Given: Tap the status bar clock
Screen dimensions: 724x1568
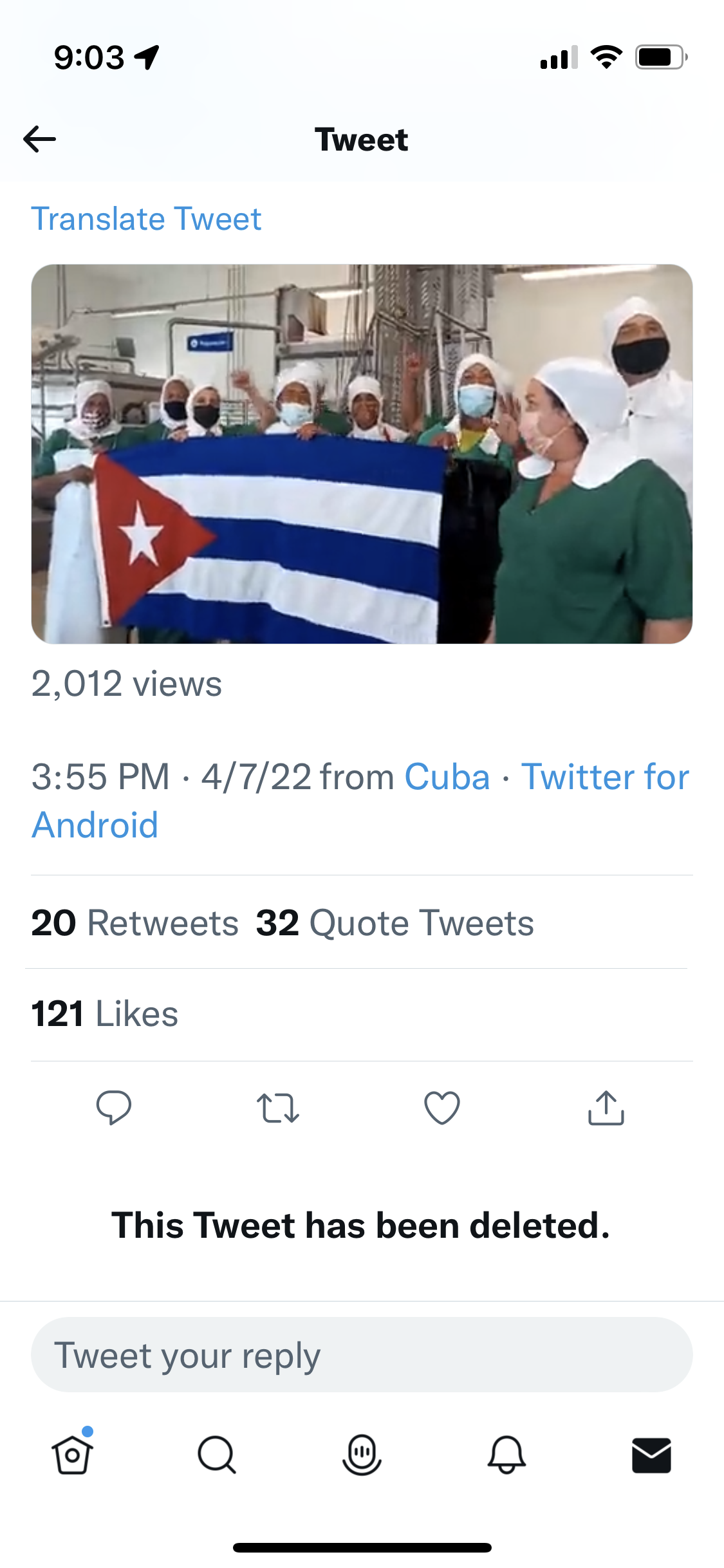Looking at the screenshot, I should [x=89, y=57].
